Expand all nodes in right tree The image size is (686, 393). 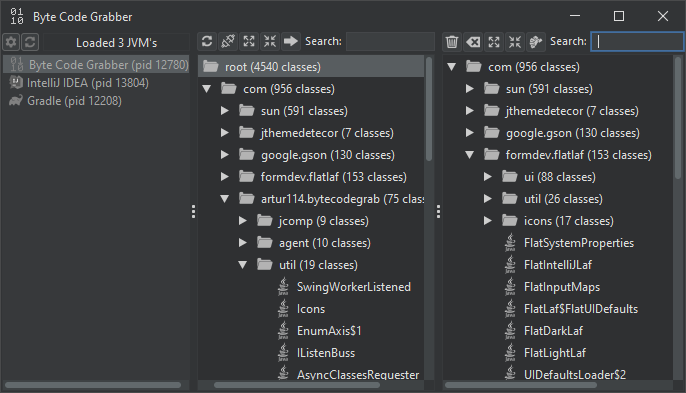(494, 42)
